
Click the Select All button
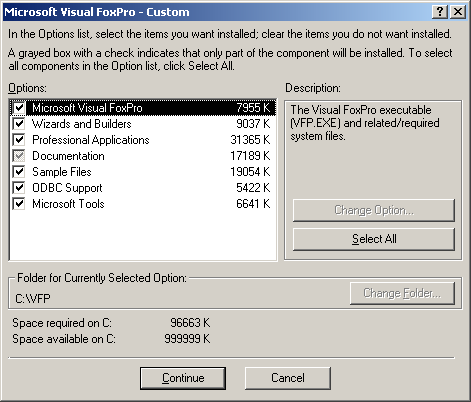[x=374, y=239]
